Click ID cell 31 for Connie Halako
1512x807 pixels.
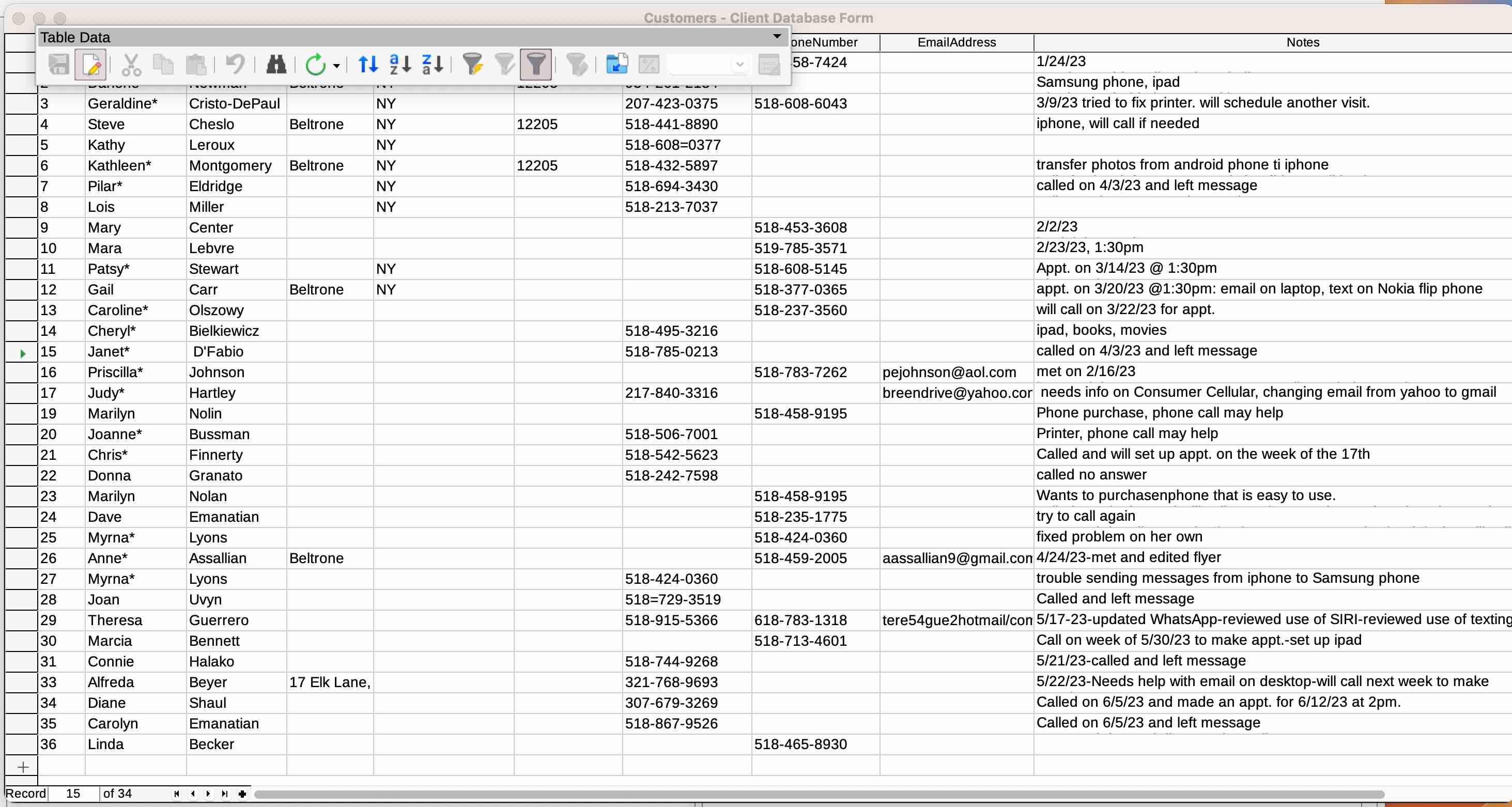(61, 661)
